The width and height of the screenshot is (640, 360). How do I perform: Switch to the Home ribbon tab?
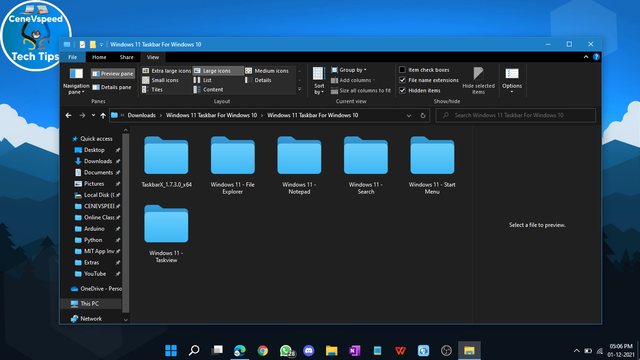pos(99,57)
